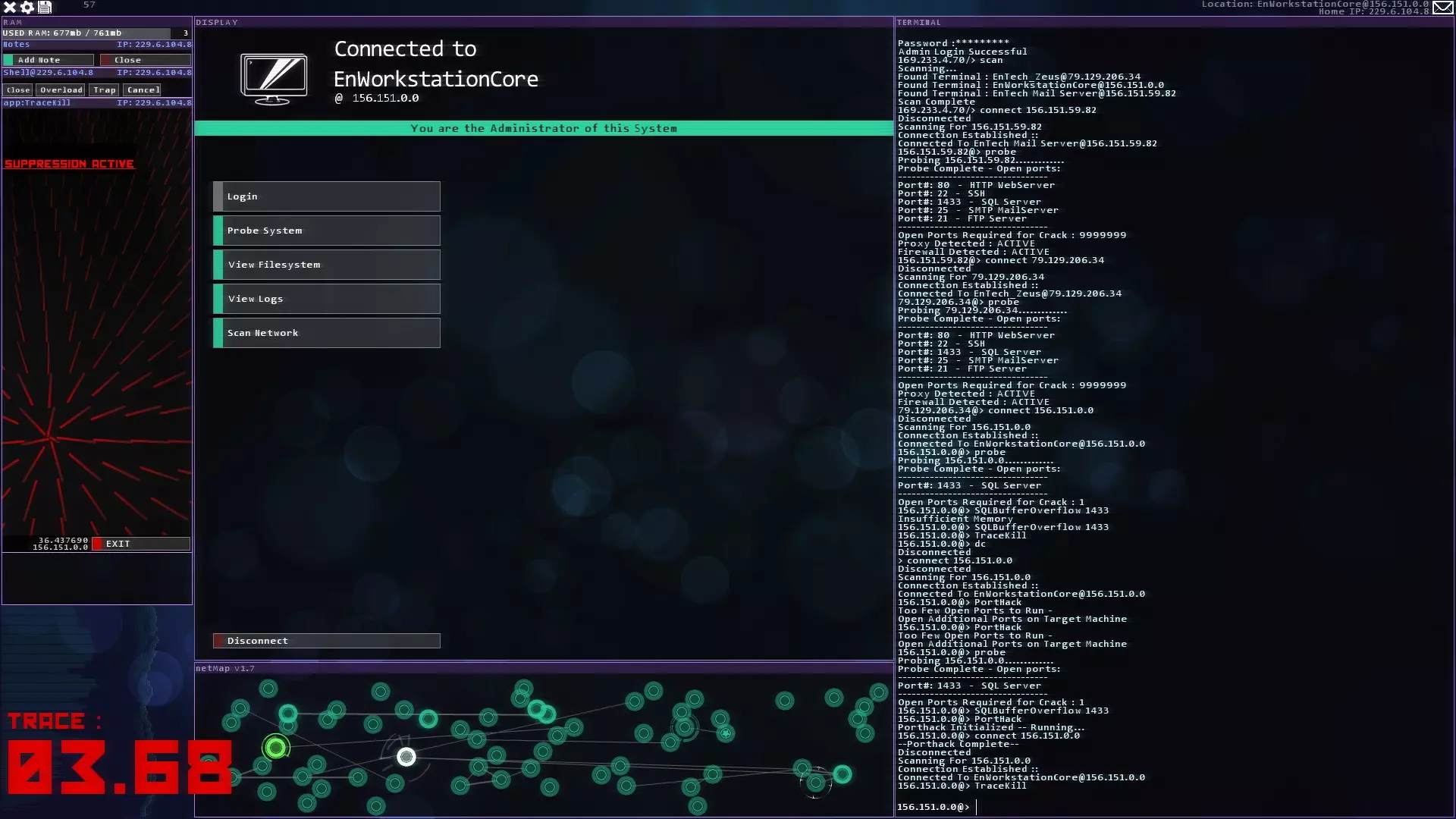Viewport: 1456px width, 819px height.
Task: Click the used RAM usage bar
Action: (86, 33)
